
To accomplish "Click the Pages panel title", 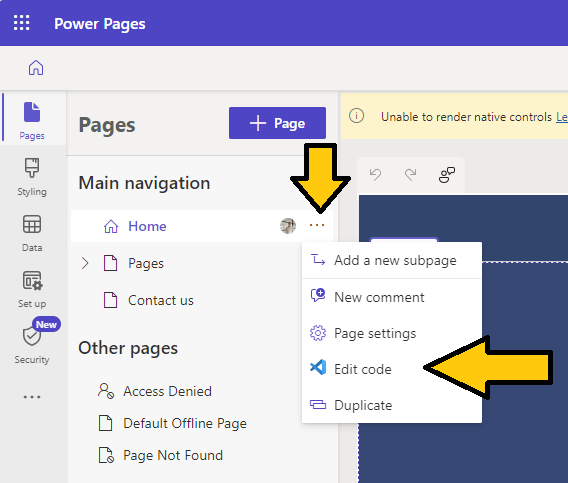I will (x=107, y=125).
